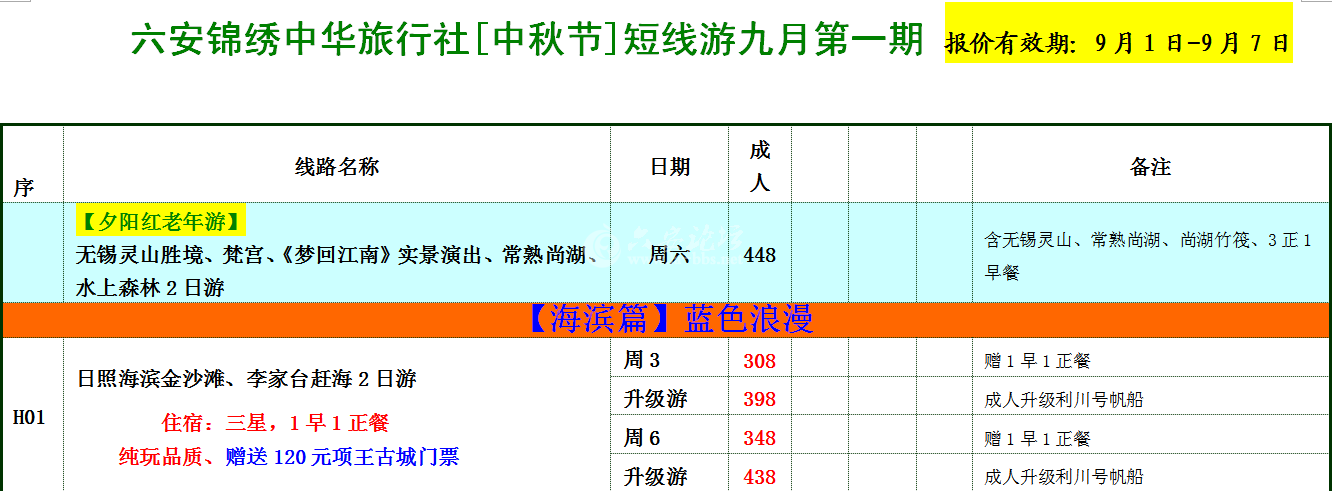Click the 日期 column header
The height and width of the screenshot is (491, 1332).
[670, 167]
